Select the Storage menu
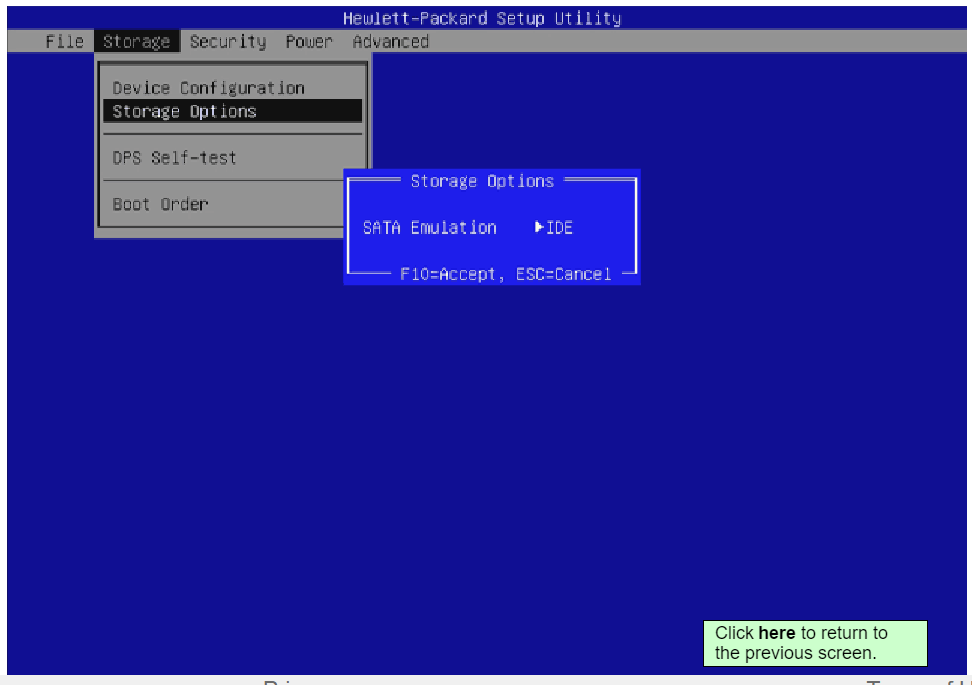Screen dimensions: 972x685 tap(136, 42)
